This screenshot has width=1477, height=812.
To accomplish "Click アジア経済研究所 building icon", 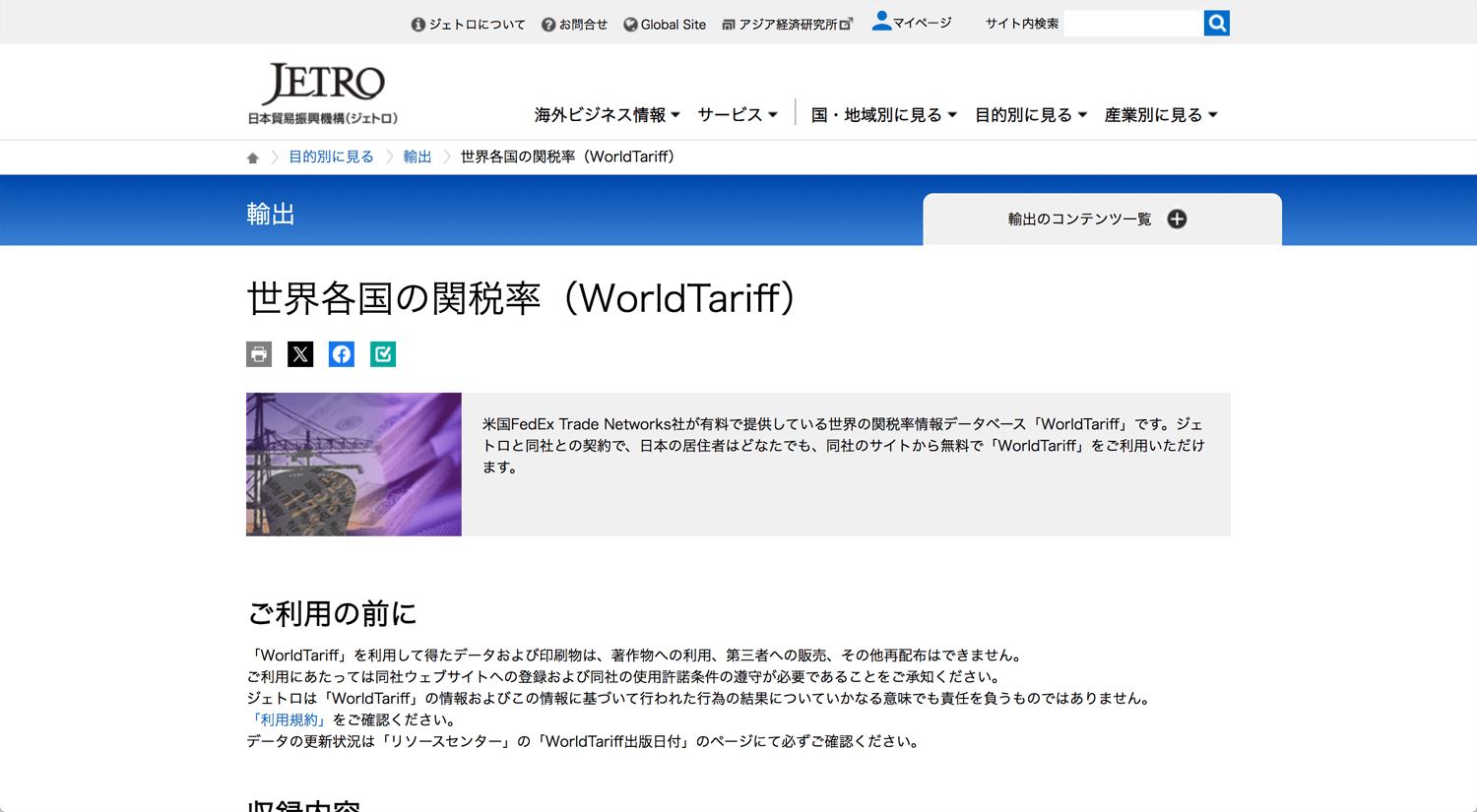I will pos(729,25).
